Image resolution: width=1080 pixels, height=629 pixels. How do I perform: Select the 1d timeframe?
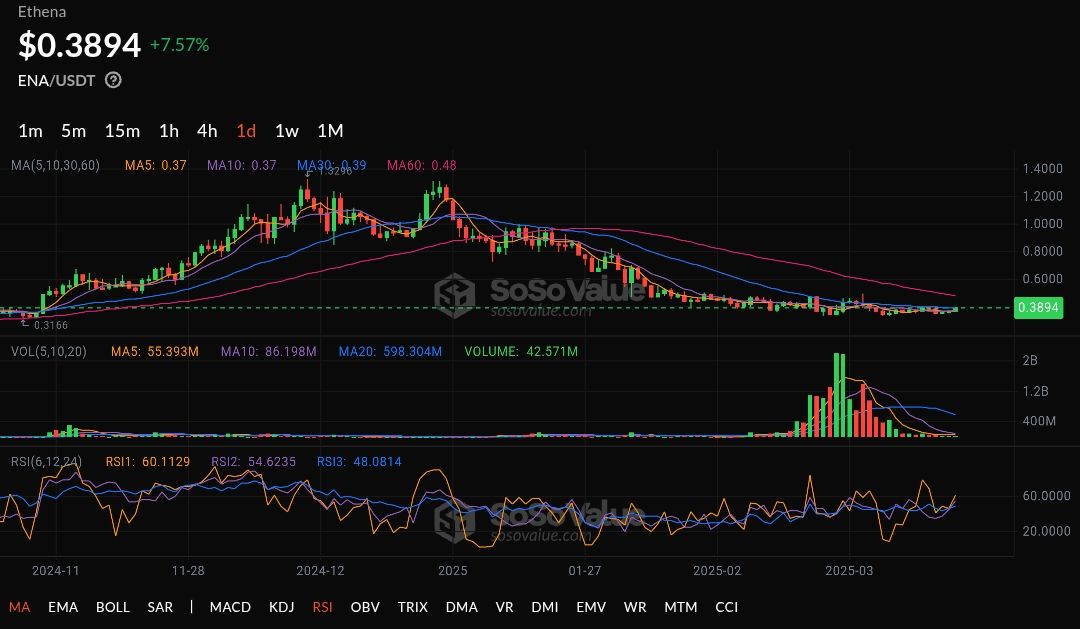pos(246,131)
